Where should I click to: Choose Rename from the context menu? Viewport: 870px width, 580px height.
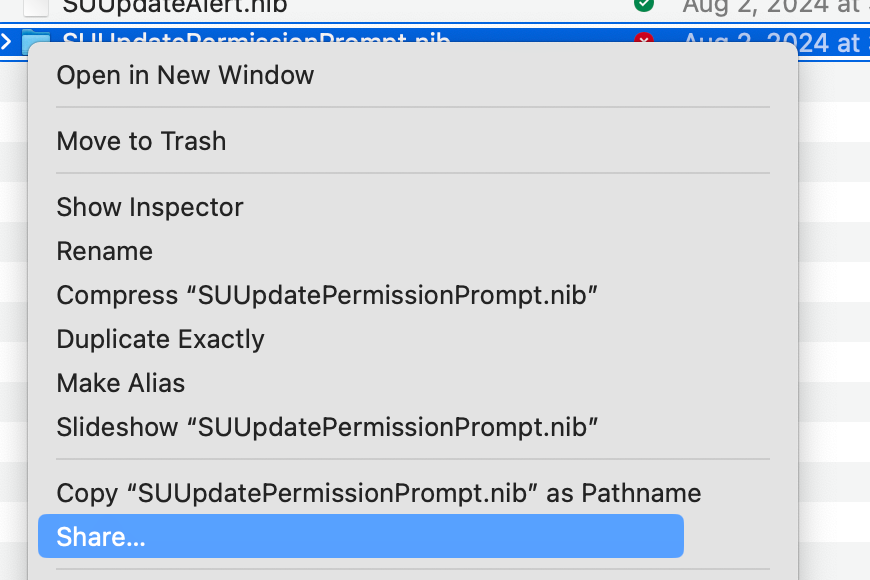[x=104, y=251]
